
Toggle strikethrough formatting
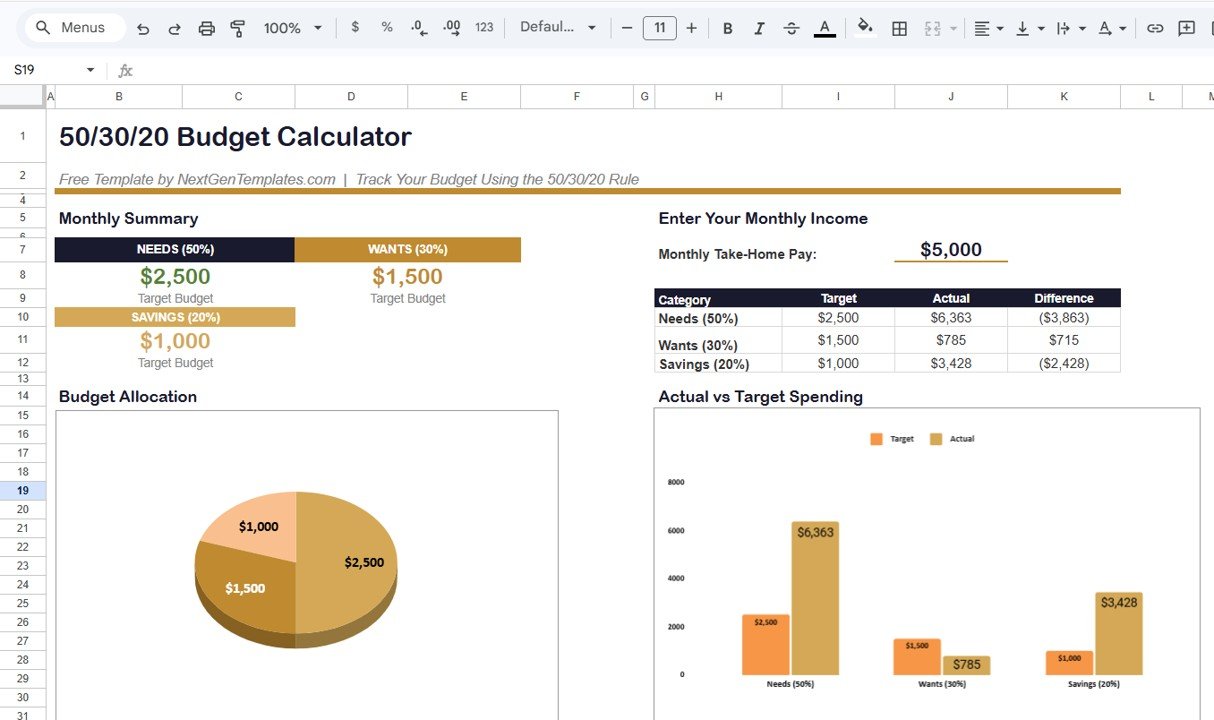click(791, 28)
